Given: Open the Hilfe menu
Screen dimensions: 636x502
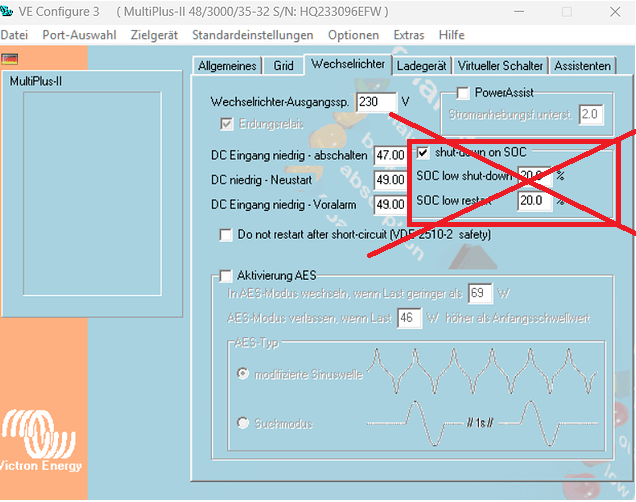Looking at the screenshot, I should point(451,35).
